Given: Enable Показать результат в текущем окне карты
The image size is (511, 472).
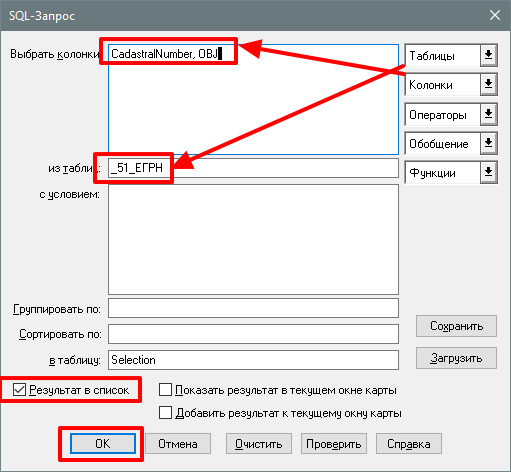Looking at the screenshot, I should (166, 390).
